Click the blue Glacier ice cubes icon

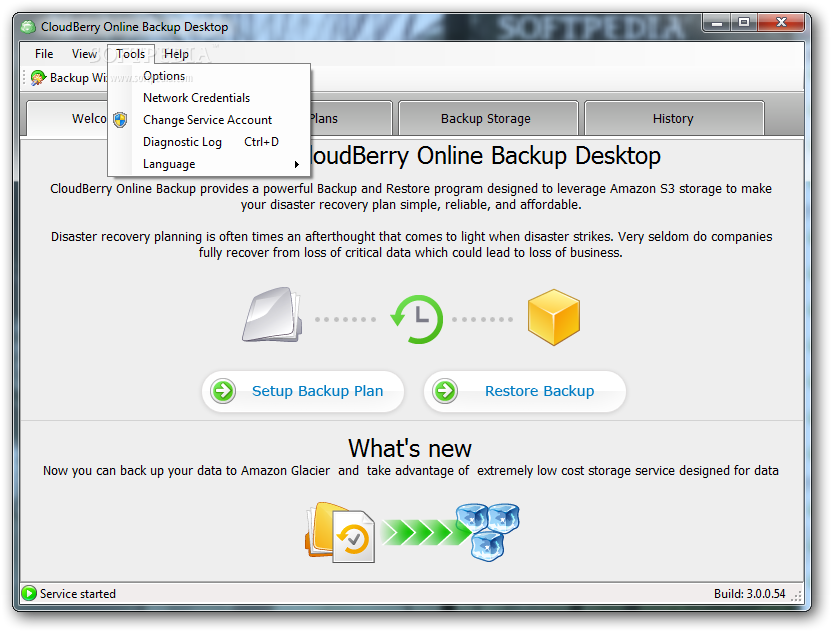(488, 532)
